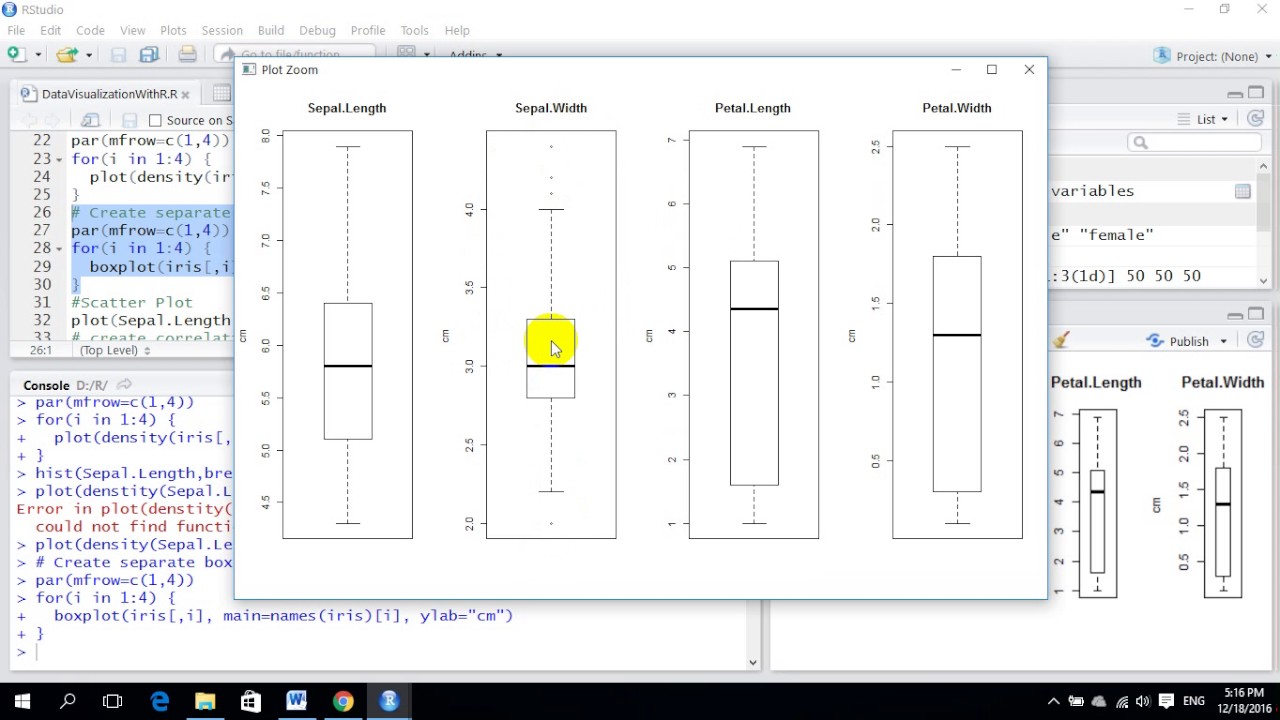The height and width of the screenshot is (720, 1280).
Task: Open Microsoft Edge from the taskbar
Action: [x=160, y=701]
